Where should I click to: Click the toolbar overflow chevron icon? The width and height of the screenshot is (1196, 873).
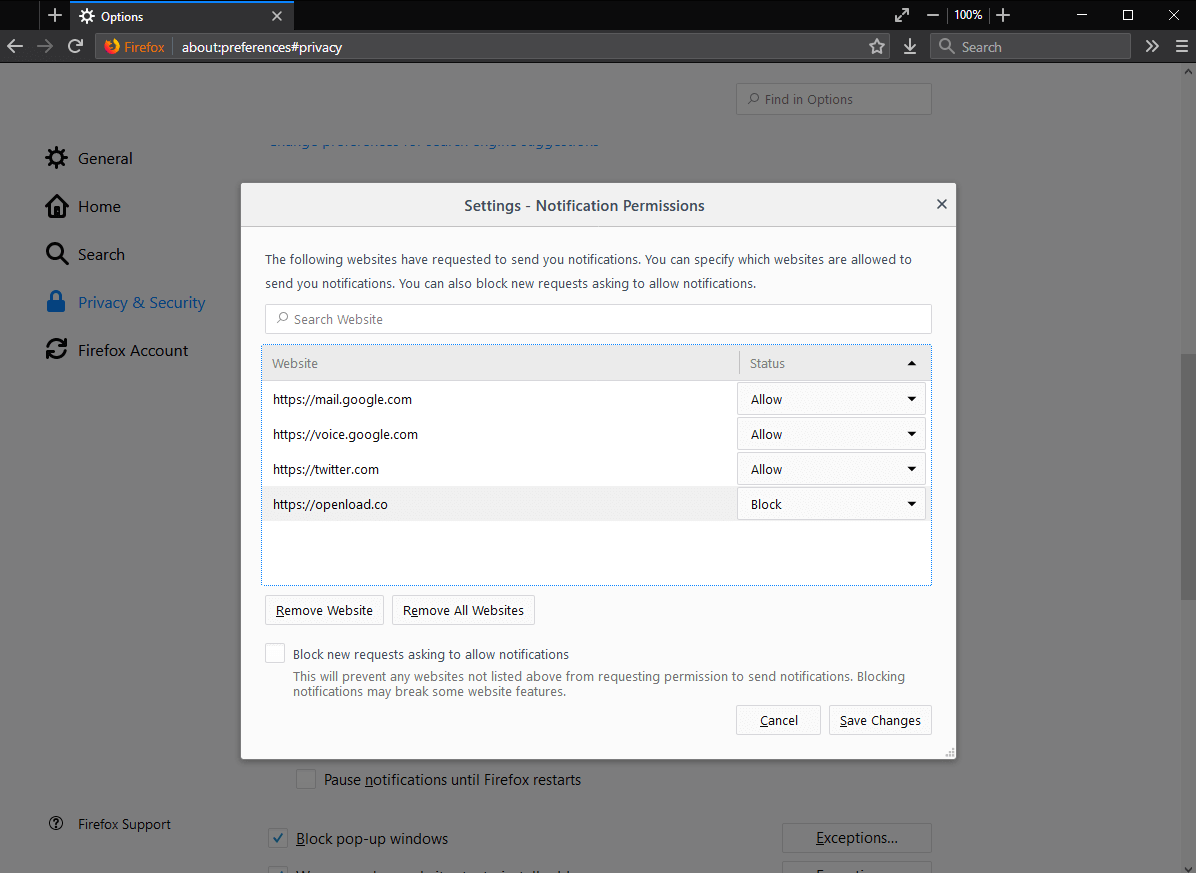point(1152,47)
